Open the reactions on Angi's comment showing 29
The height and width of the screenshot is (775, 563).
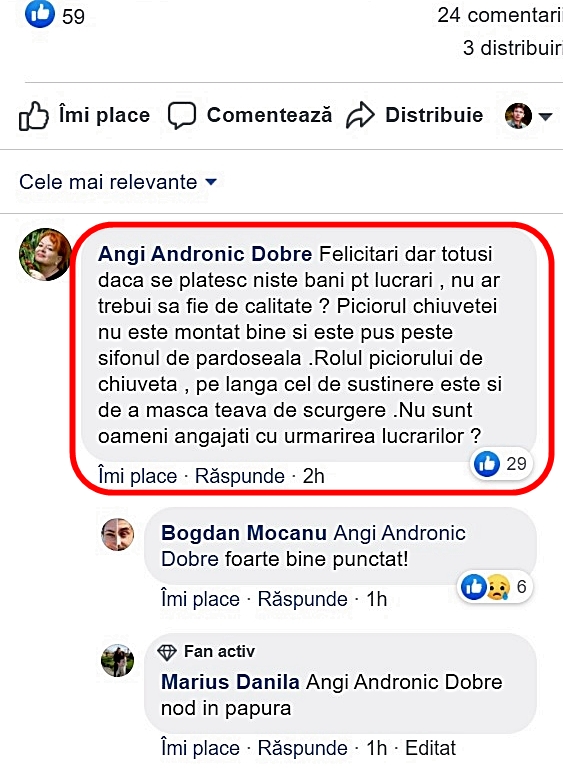point(501,464)
